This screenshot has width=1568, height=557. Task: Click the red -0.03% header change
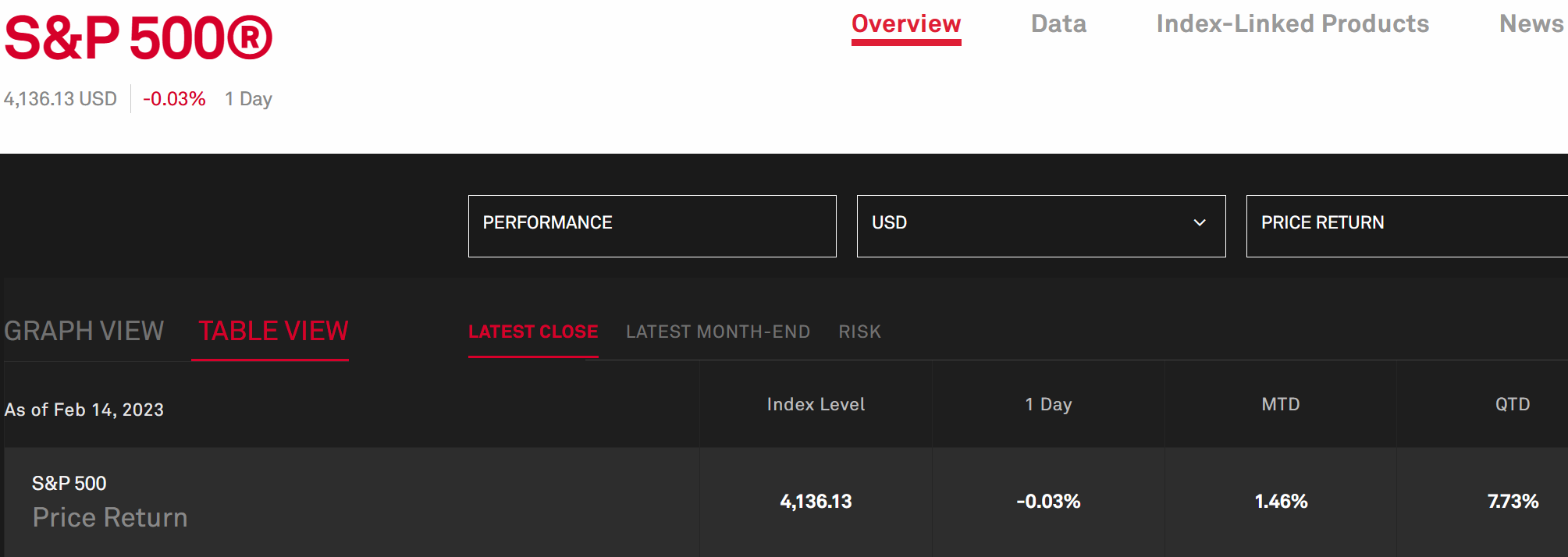[174, 99]
